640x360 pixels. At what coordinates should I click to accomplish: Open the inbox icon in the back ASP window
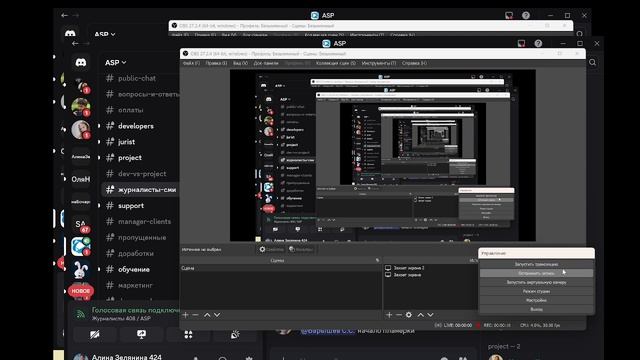pyautogui.click(x=509, y=16)
